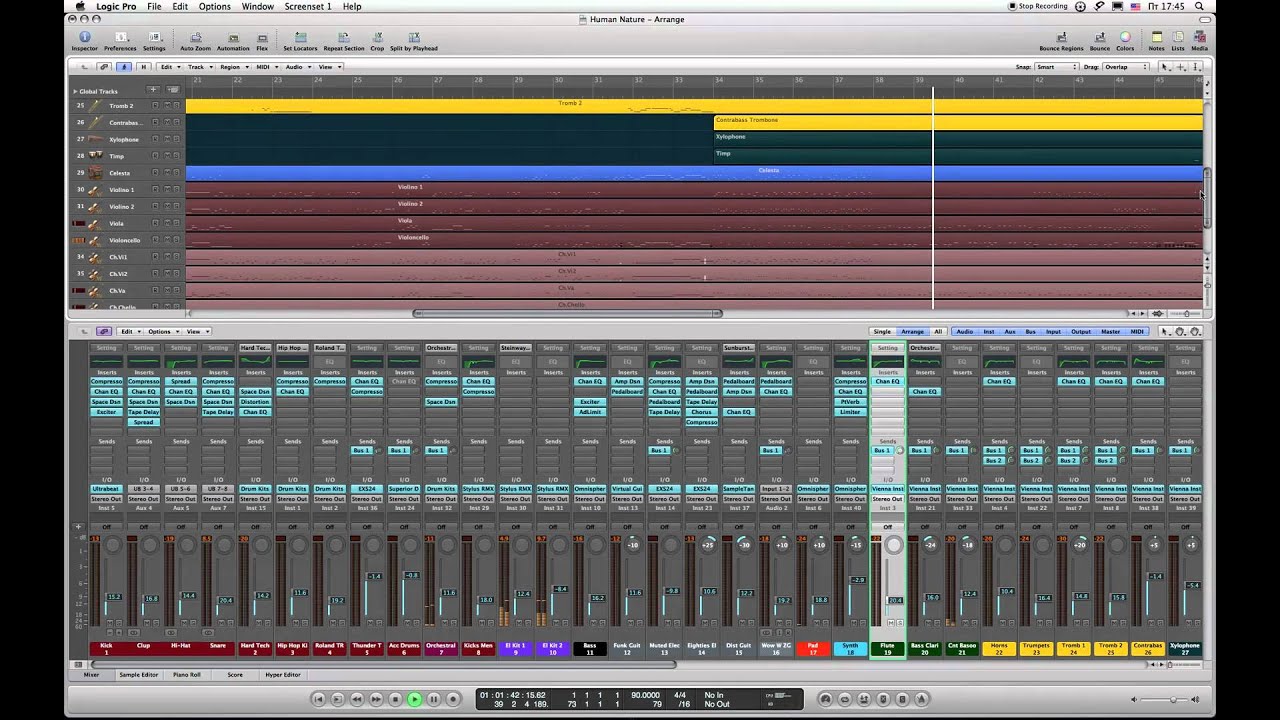Switch to the Sample Editor tab
1280x720 pixels.
point(139,675)
